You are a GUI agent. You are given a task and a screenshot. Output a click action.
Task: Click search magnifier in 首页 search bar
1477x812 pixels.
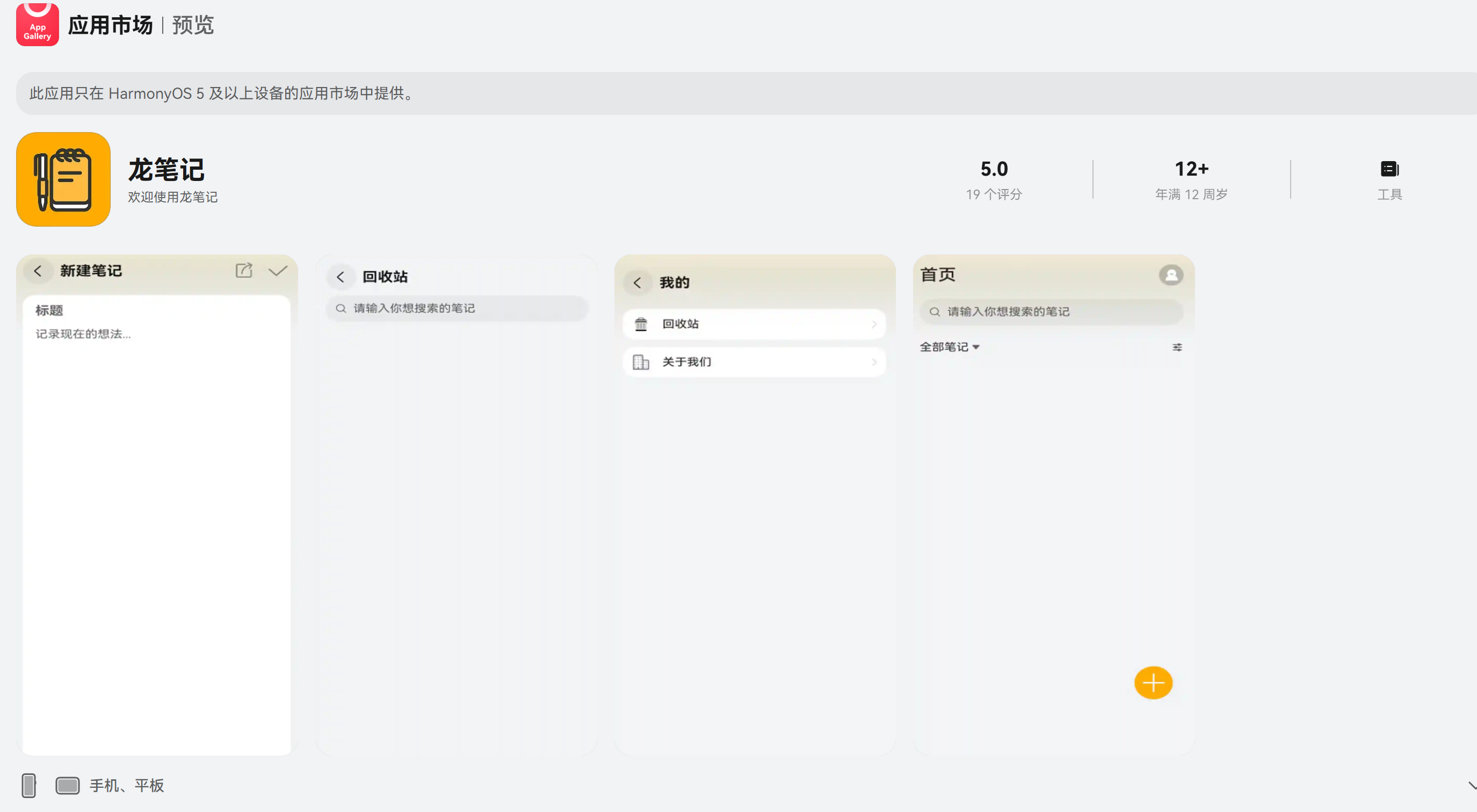(935, 311)
